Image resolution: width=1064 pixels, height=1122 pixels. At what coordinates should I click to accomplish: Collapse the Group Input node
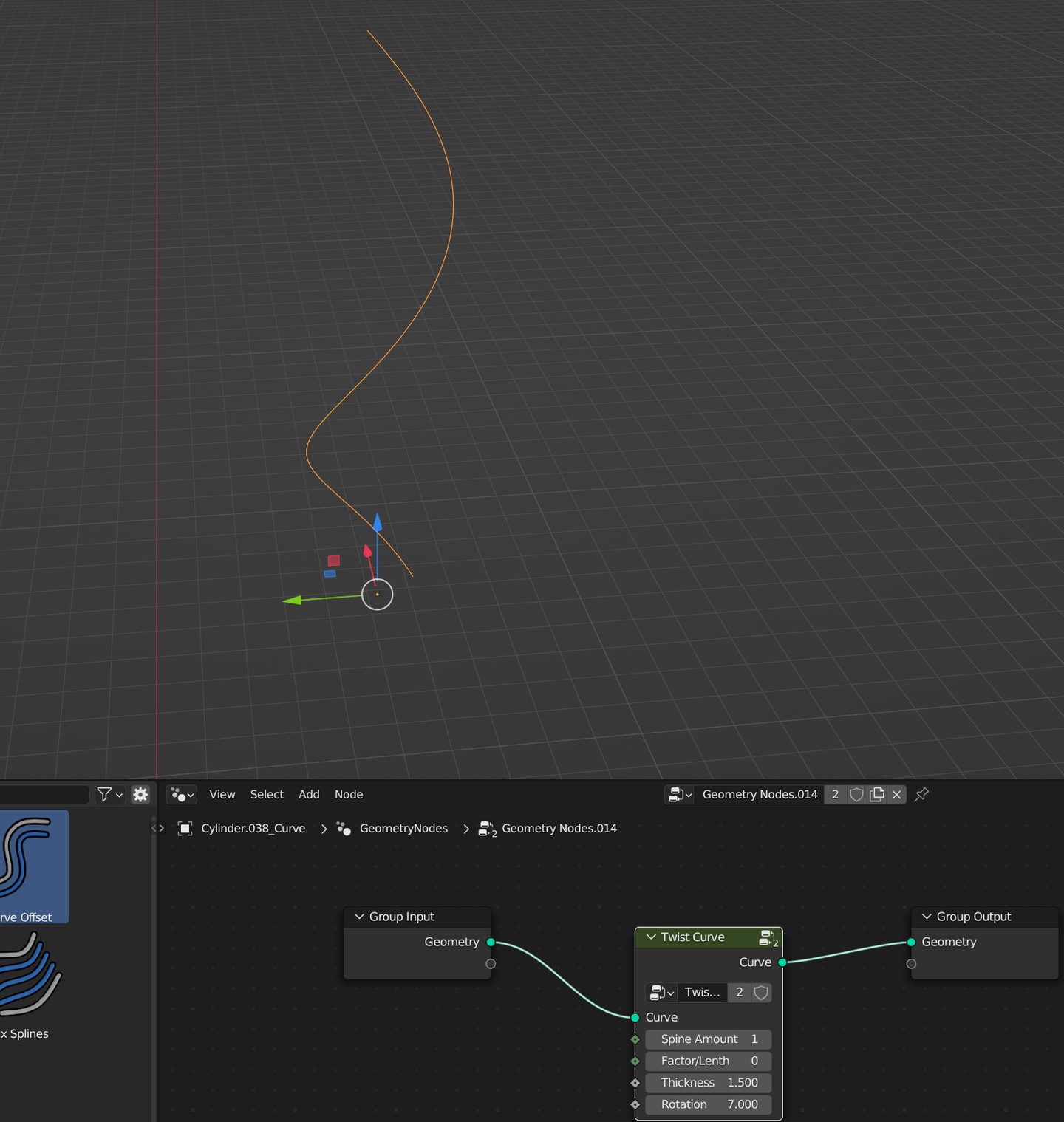click(x=359, y=917)
